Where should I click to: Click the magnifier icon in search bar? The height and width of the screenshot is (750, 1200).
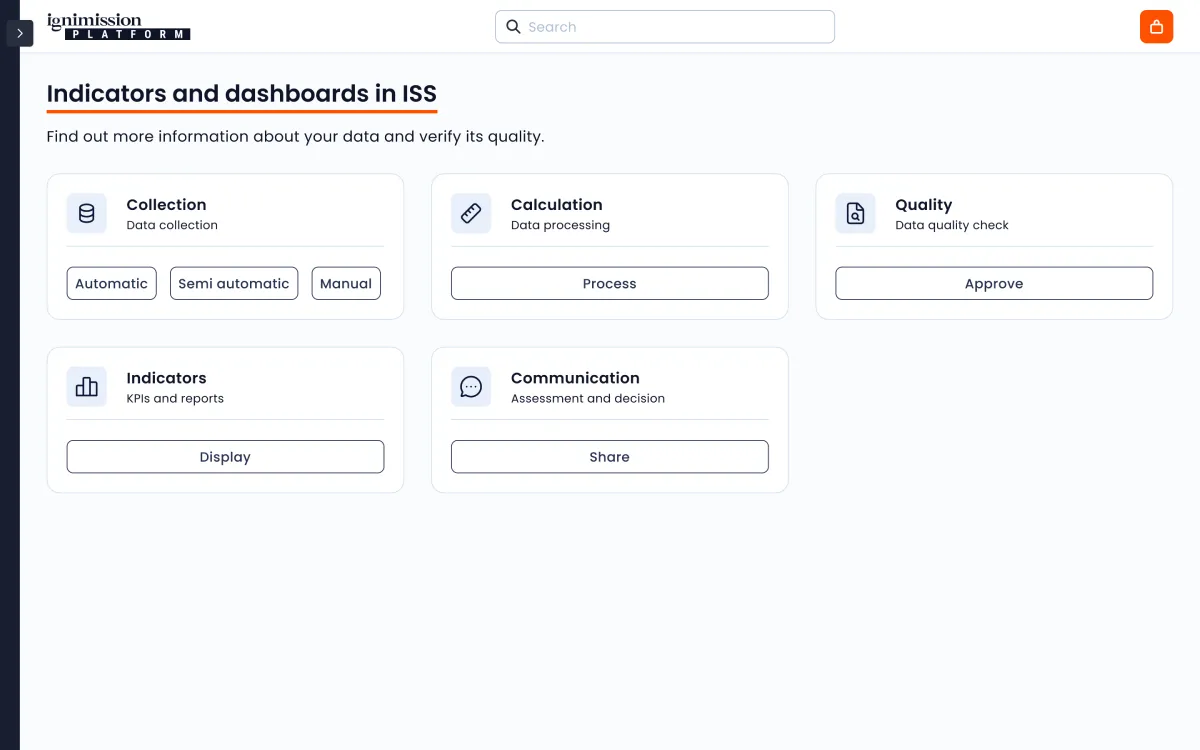[x=513, y=27]
